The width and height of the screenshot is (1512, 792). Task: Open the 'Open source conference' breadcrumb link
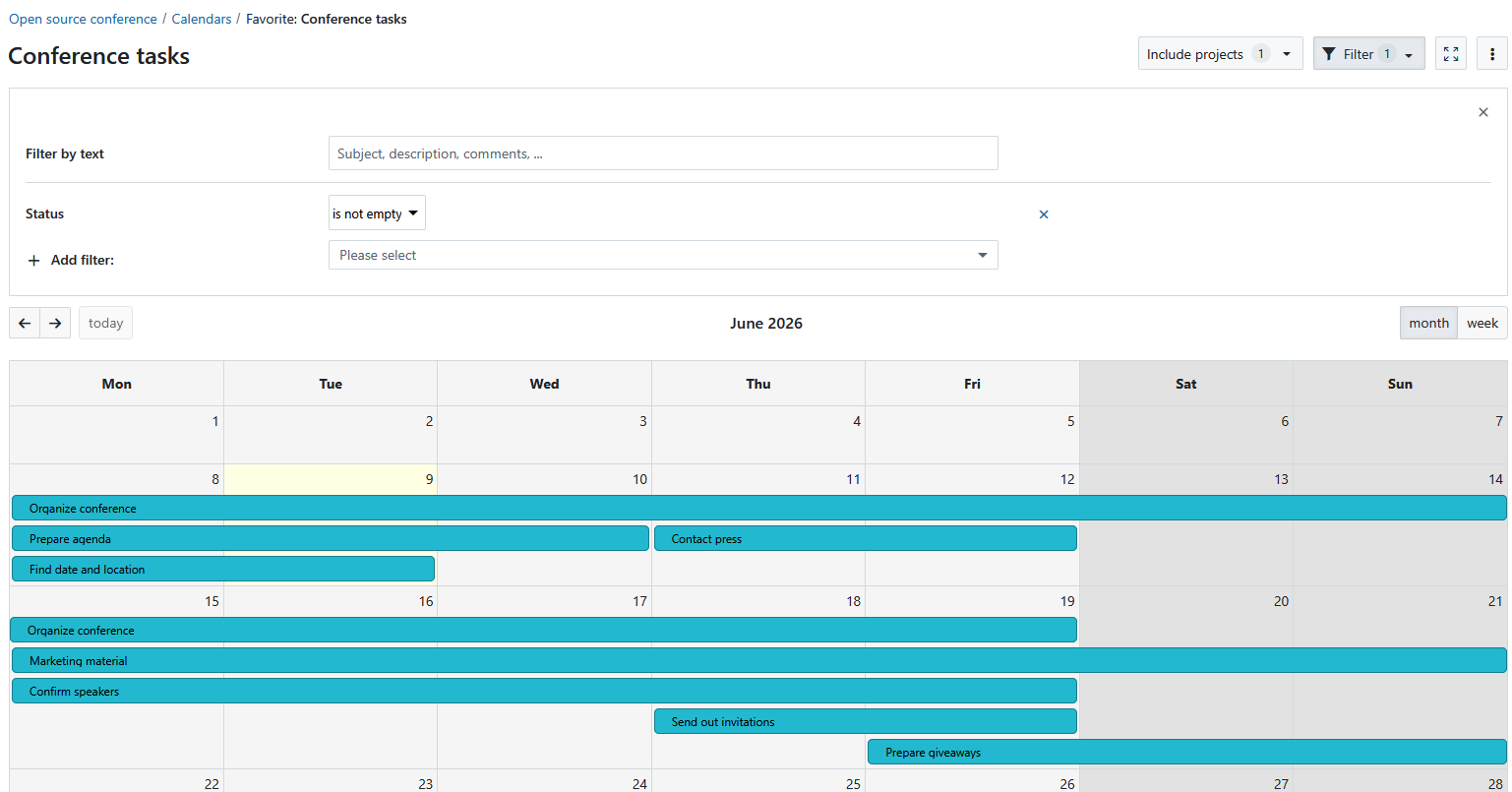[x=83, y=19]
